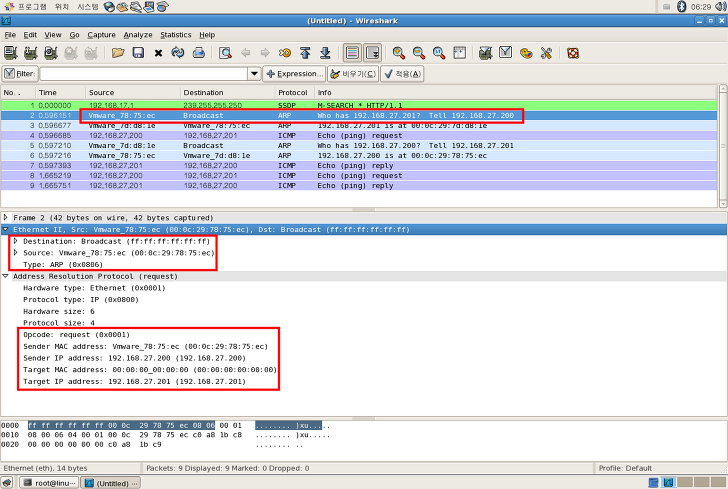This screenshot has height=489, width=728.
Task: Select packet 6 ARP reply row
Action: point(359,156)
